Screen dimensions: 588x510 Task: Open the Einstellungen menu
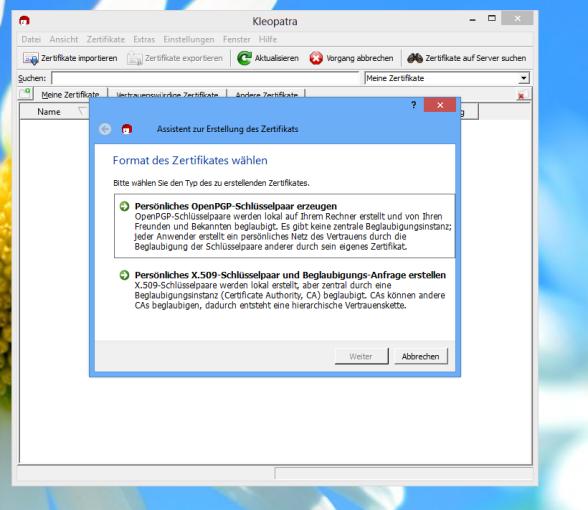(x=189, y=39)
